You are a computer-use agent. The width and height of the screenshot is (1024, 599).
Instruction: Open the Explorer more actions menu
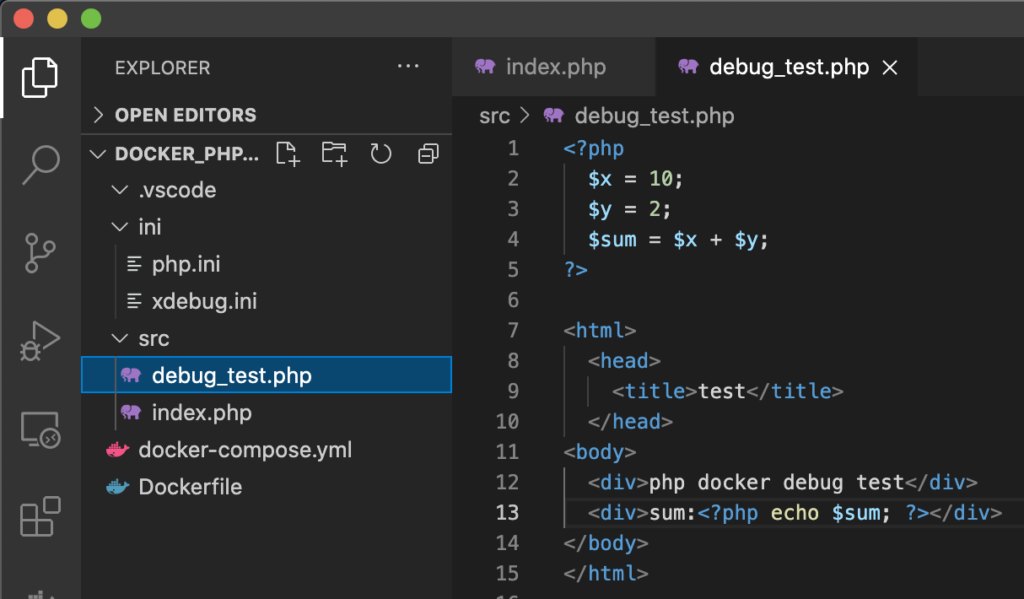[408, 67]
